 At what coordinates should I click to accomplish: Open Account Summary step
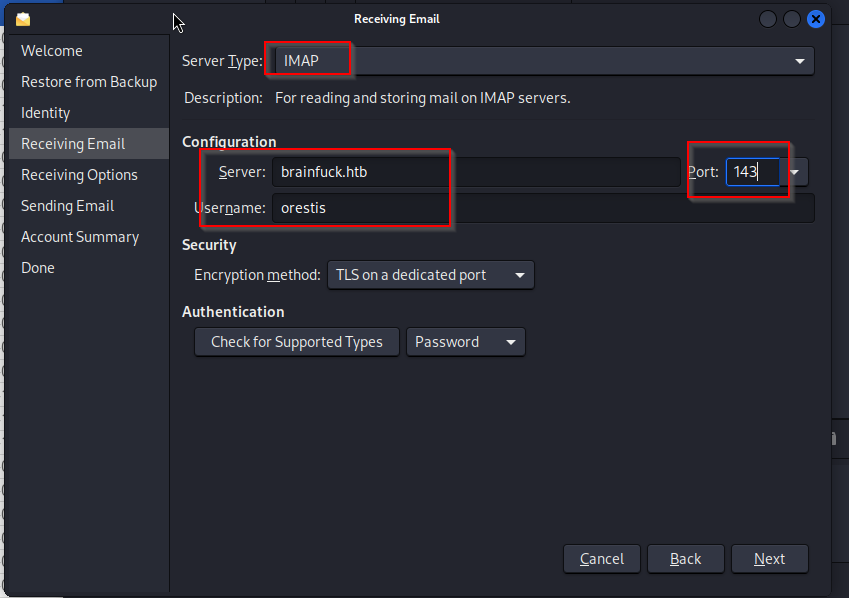80,237
